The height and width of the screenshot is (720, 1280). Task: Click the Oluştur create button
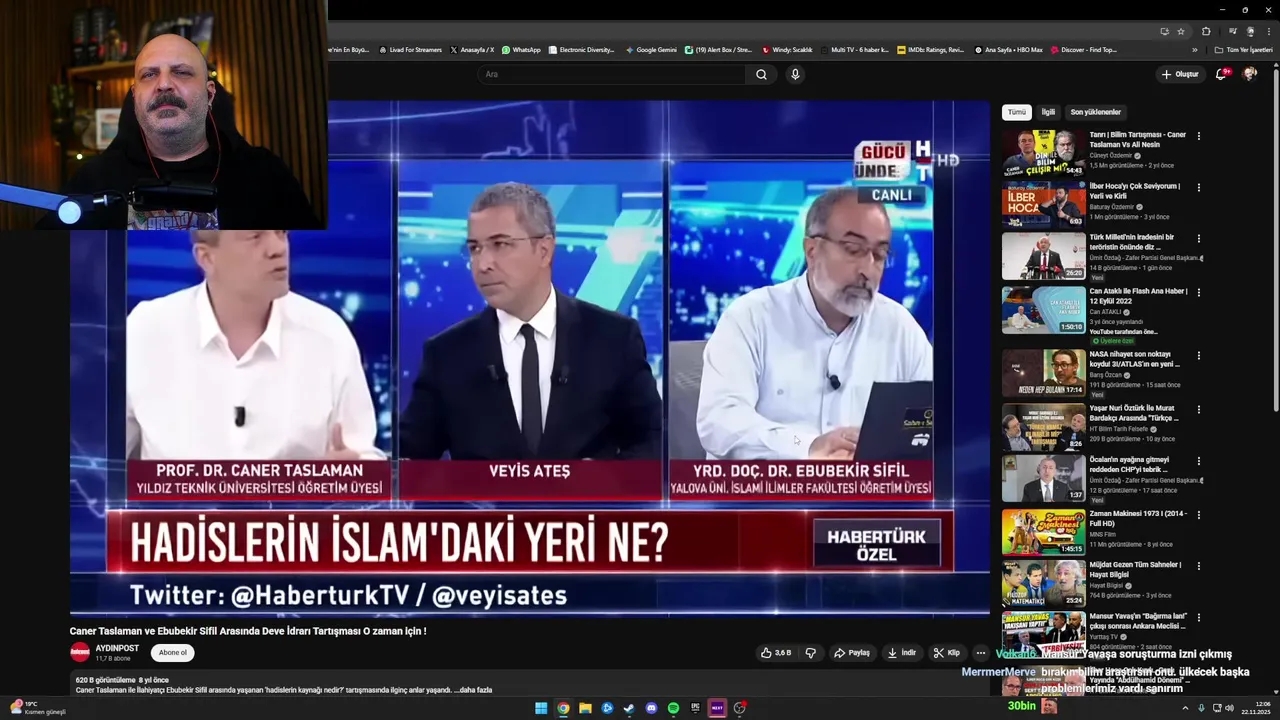click(x=1180, y=74)
